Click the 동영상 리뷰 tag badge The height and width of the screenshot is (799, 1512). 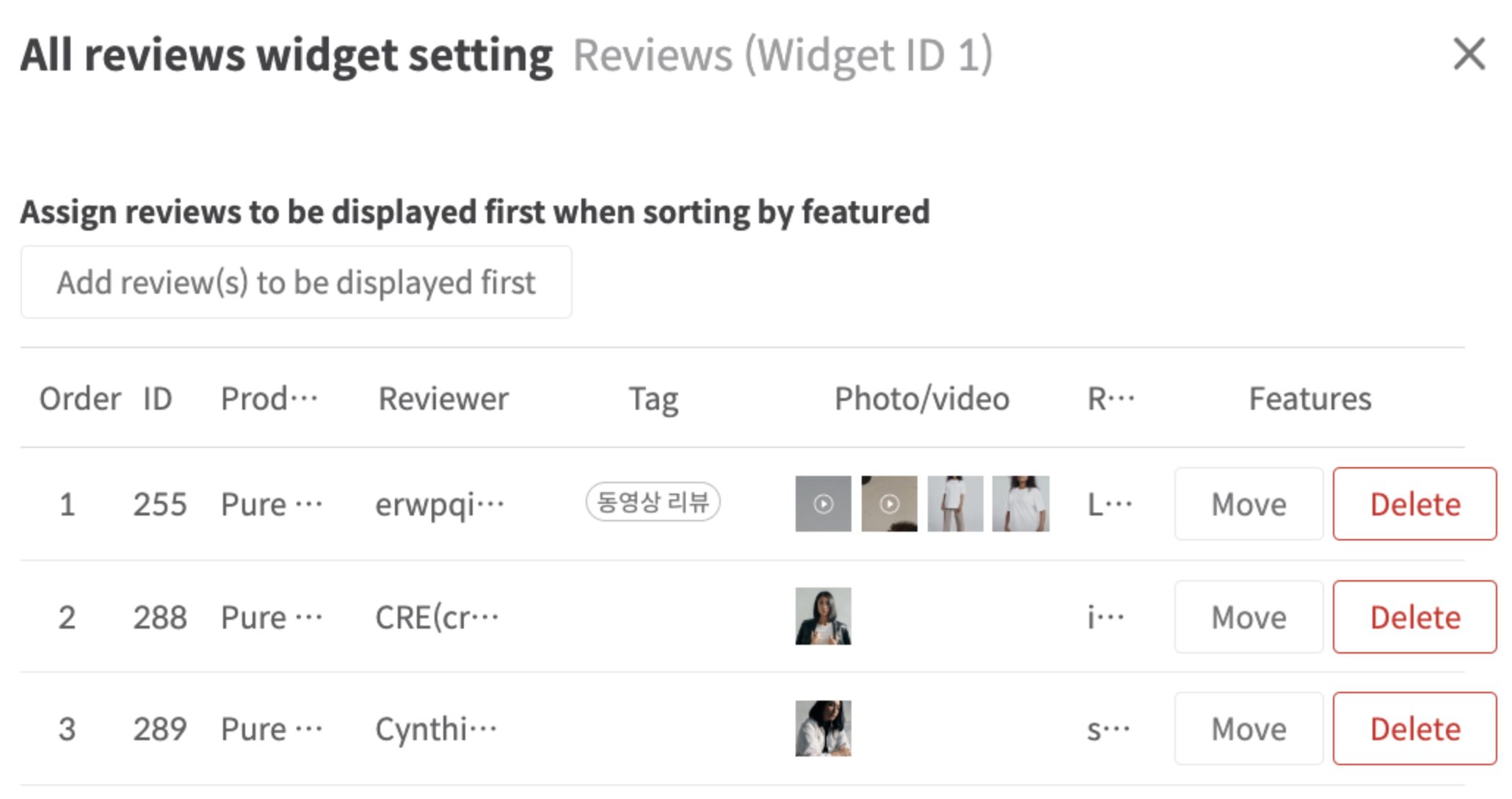tap(653, 502)
